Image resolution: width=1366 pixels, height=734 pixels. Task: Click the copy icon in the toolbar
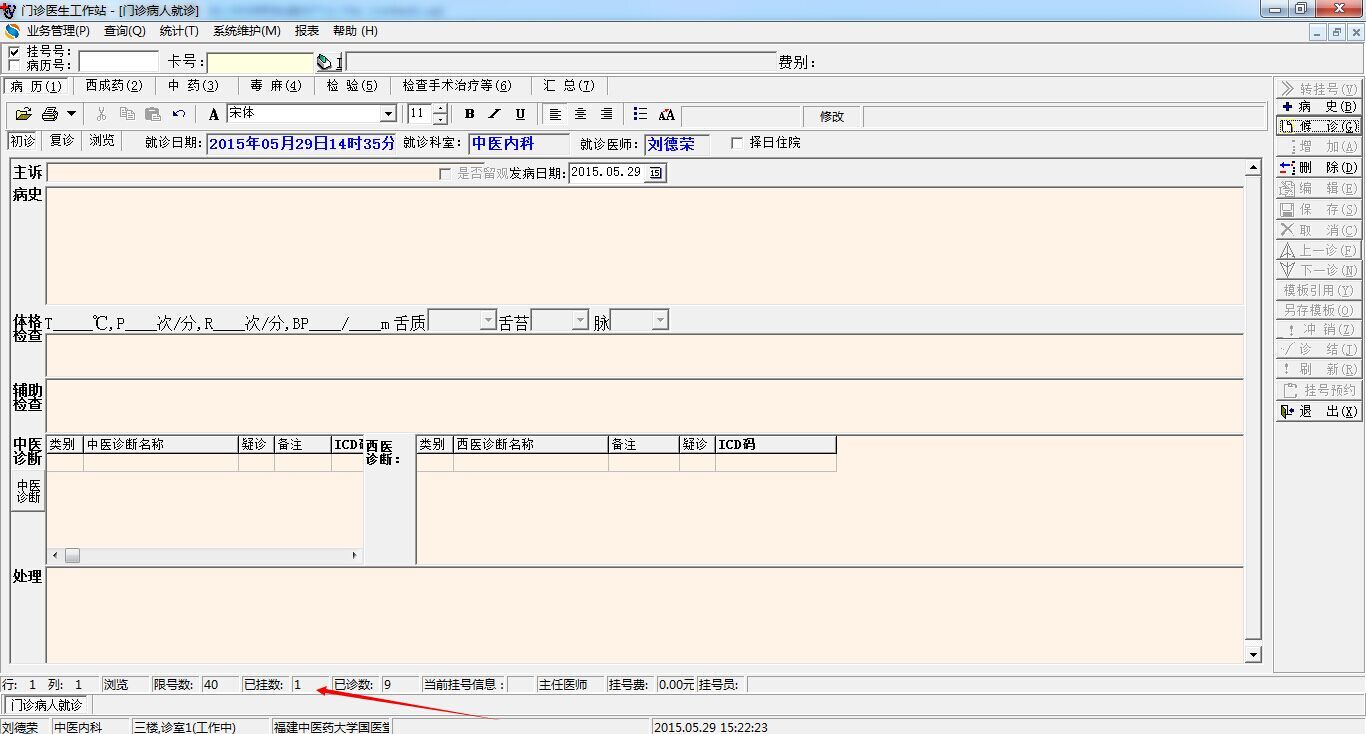coord(127,115)
